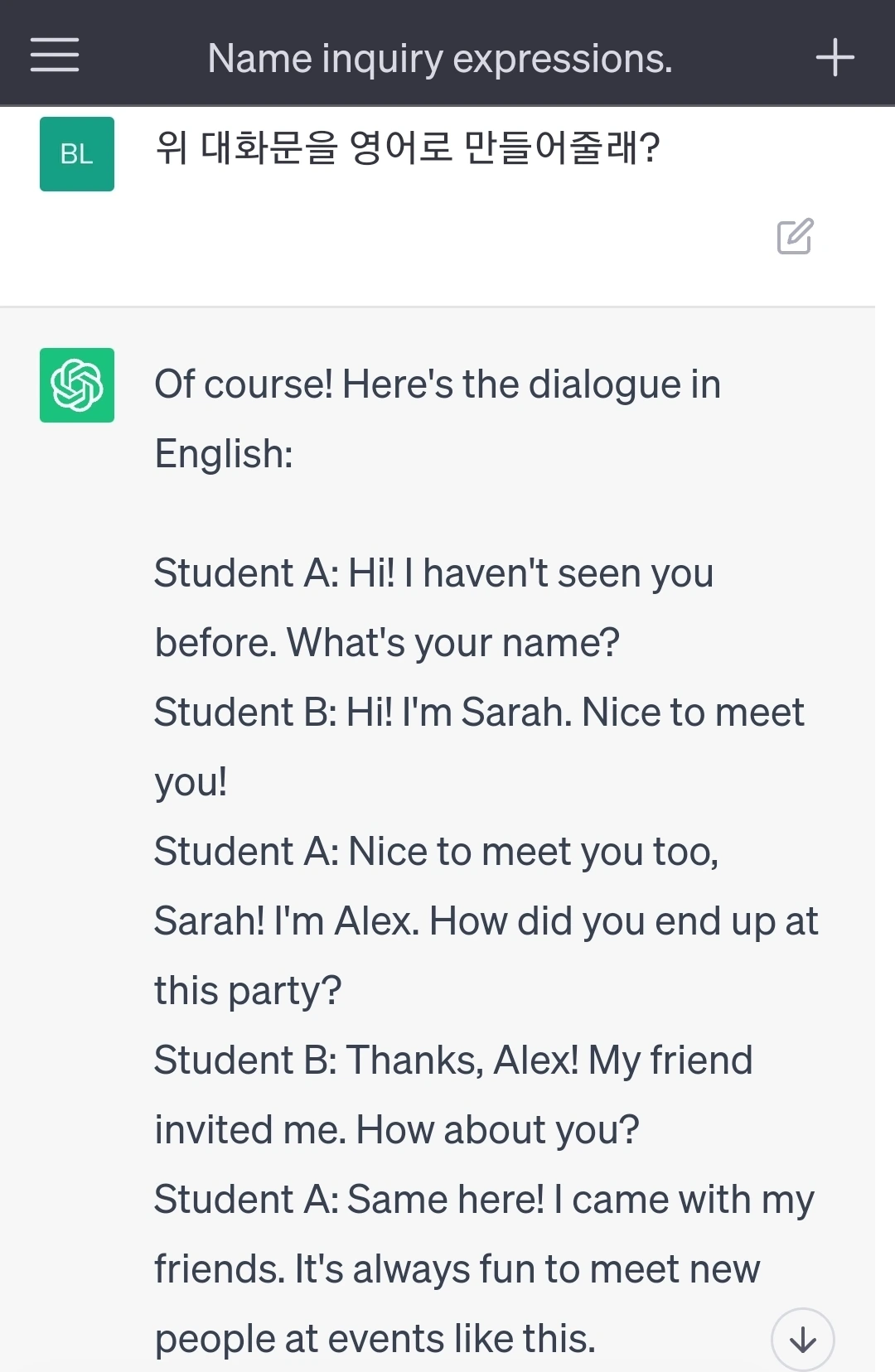Jump to bottom with down-arrow button
Viewport: 895px width, 1372px height.
802,1339
